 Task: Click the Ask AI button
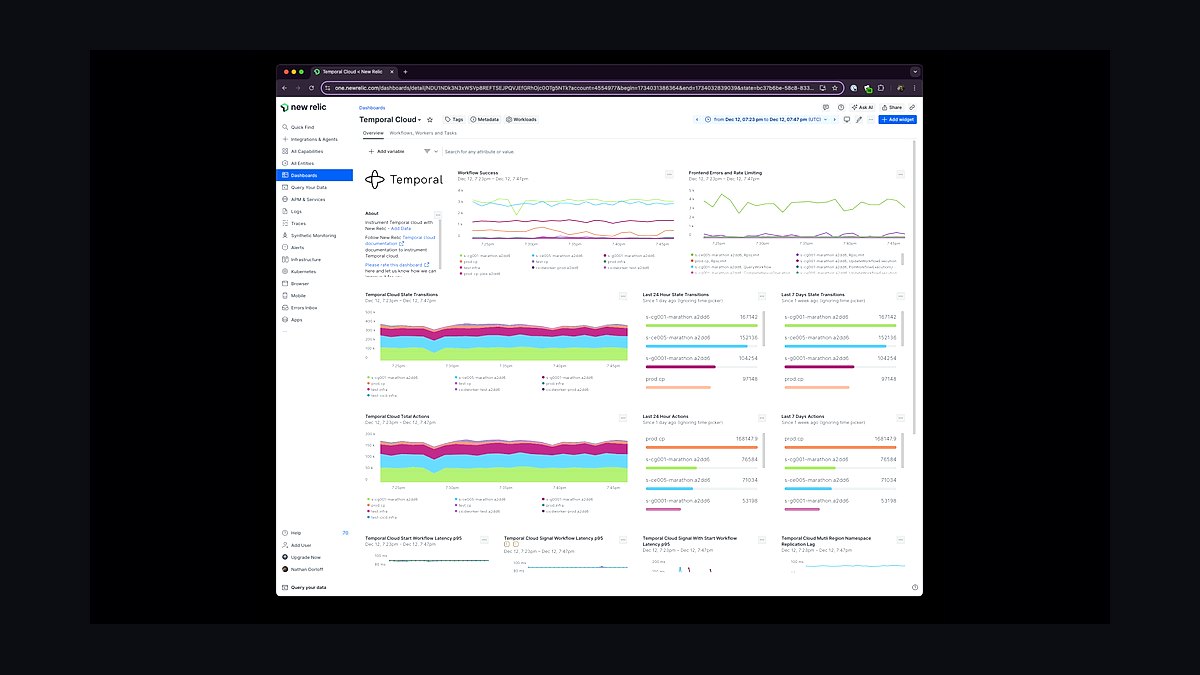point(863,107)
